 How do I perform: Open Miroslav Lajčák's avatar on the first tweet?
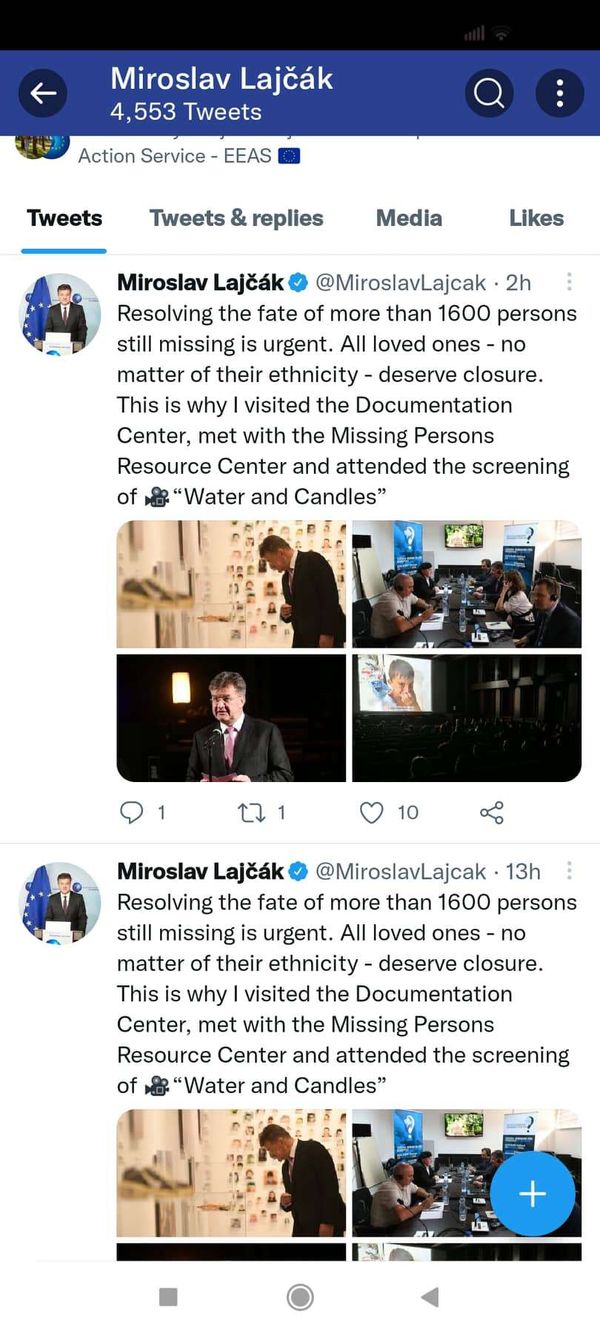61,314
